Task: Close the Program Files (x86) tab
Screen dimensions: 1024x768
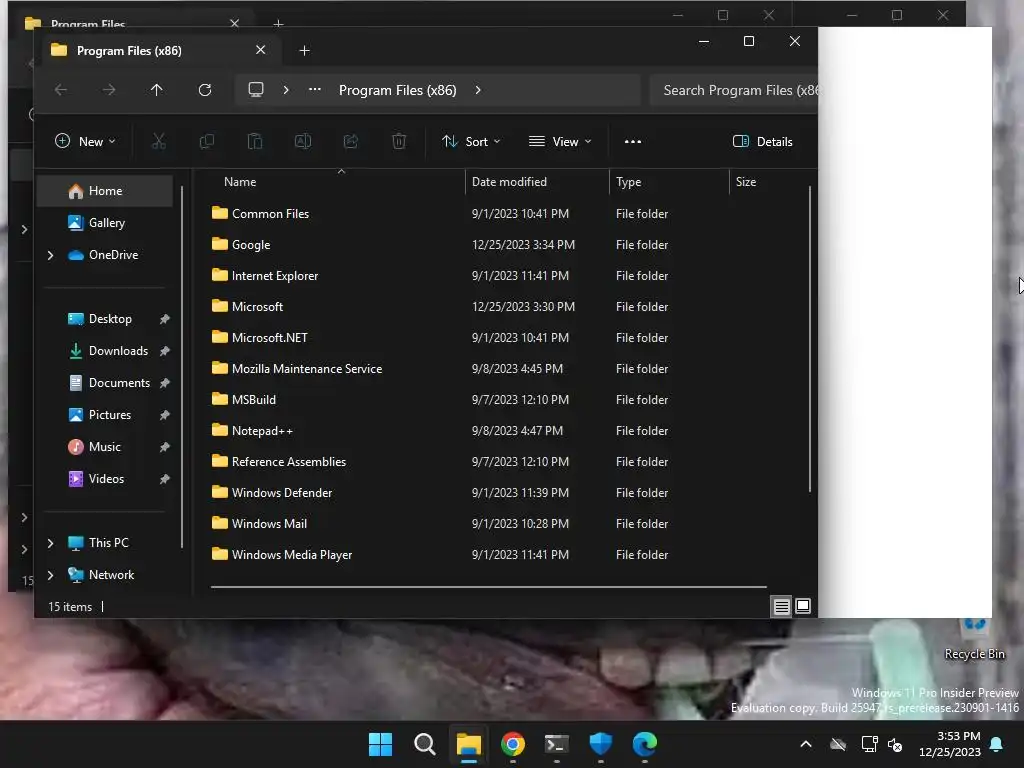Action: (x=261, y=50)
